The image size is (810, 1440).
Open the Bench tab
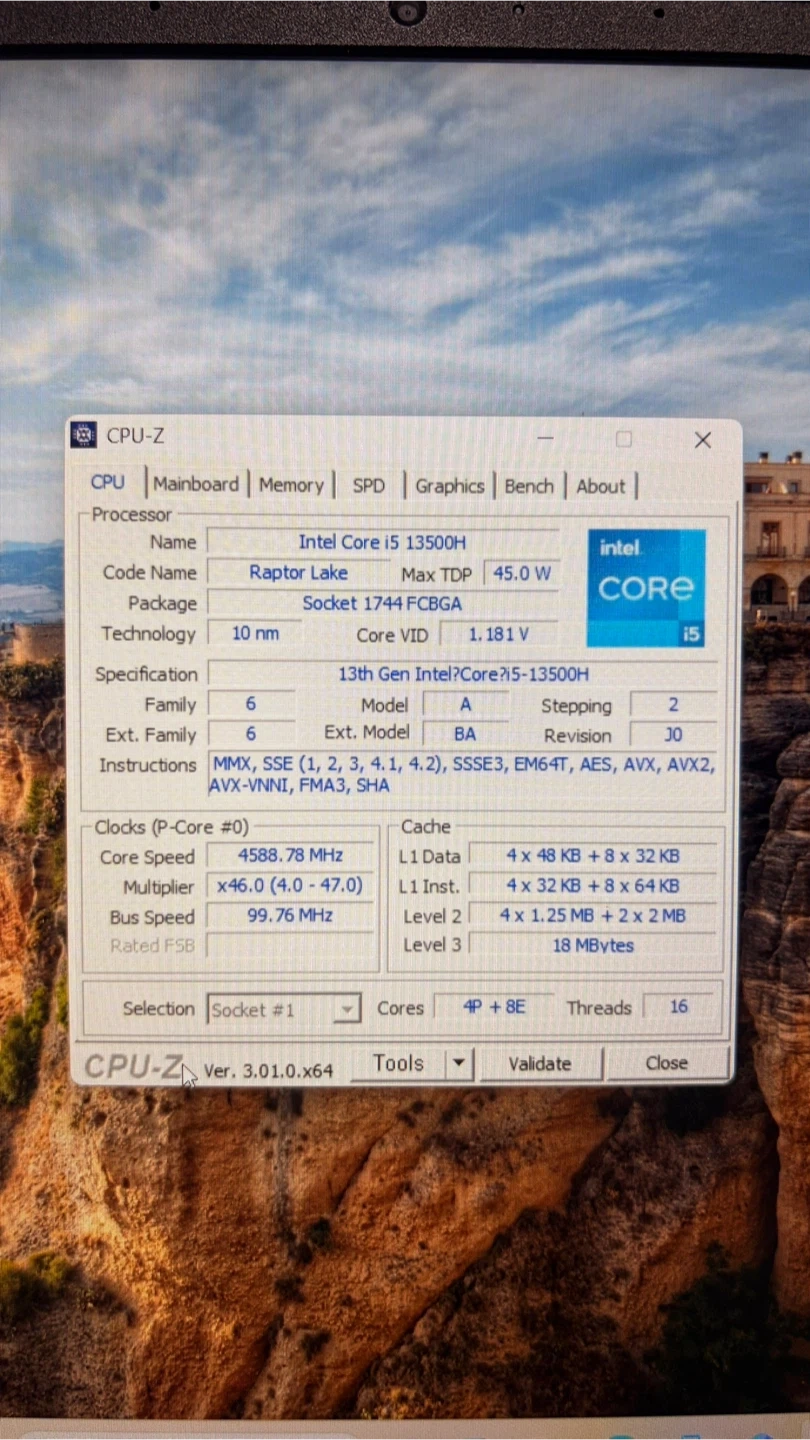click(529, 486)
